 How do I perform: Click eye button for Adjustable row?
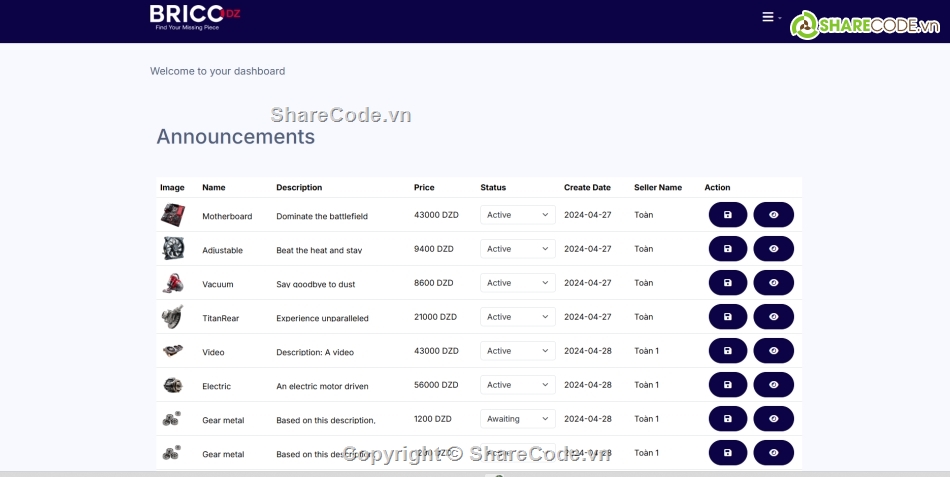coord(773,249)
